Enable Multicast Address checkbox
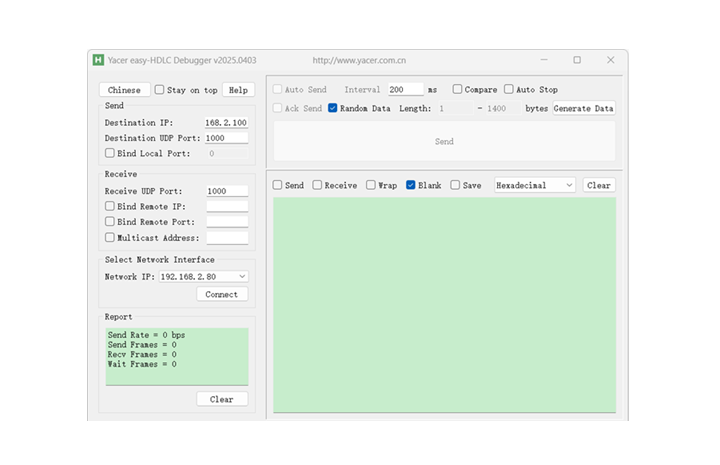The width and height of the screenshot is (720, 465). (110, 237)
